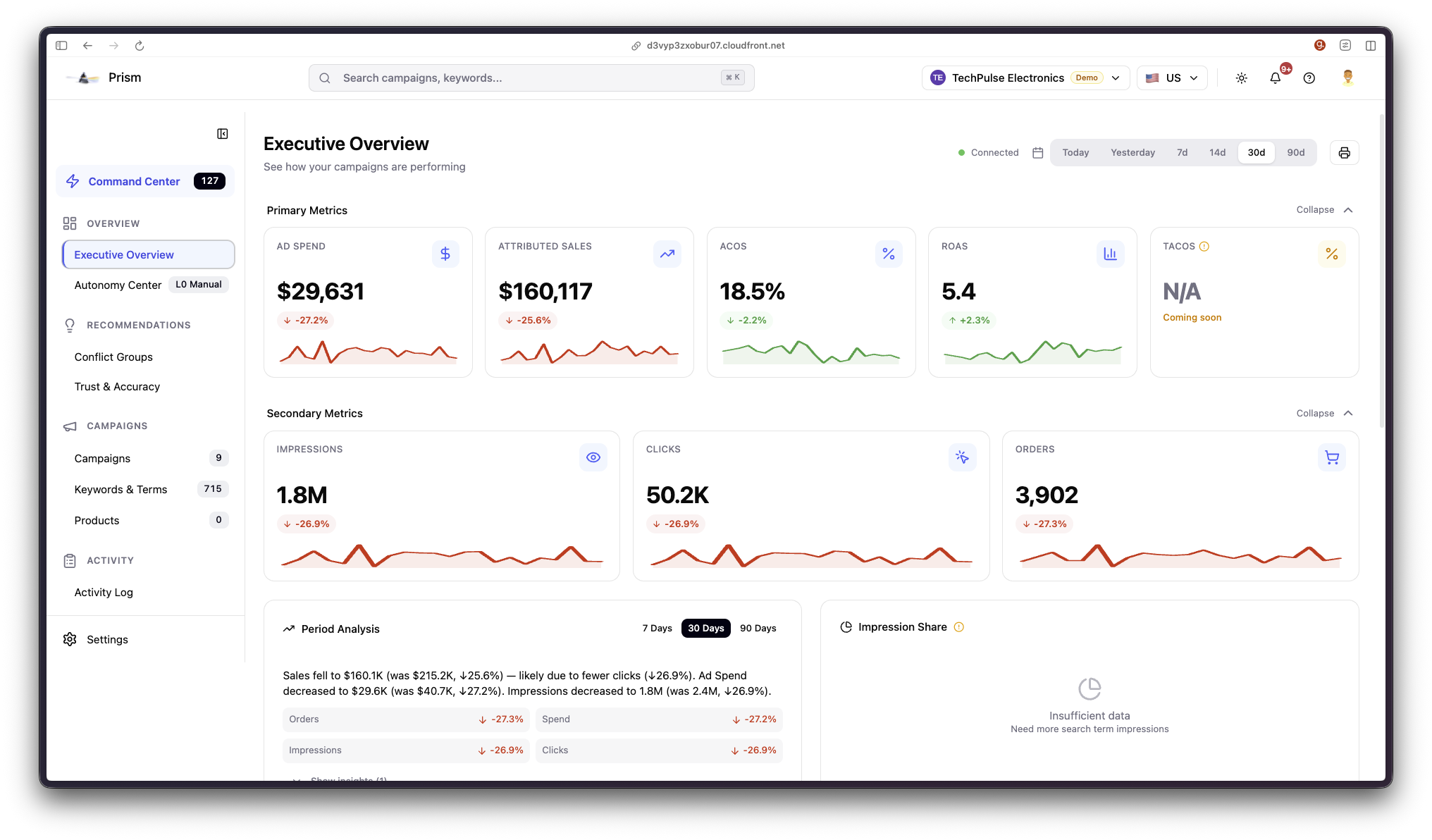1432x840 pixels.
Task: Select the 90d date range
Action: coord(1295,153)
